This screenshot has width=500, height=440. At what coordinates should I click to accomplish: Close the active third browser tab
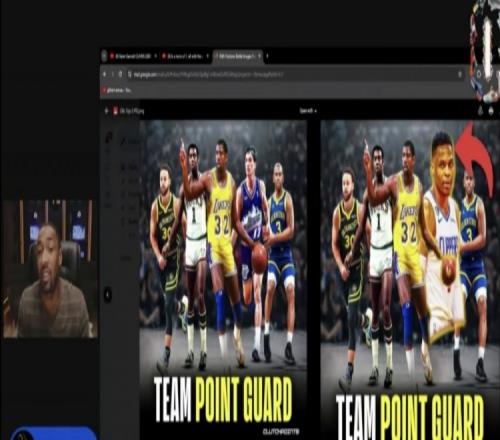tap(259, 56)
